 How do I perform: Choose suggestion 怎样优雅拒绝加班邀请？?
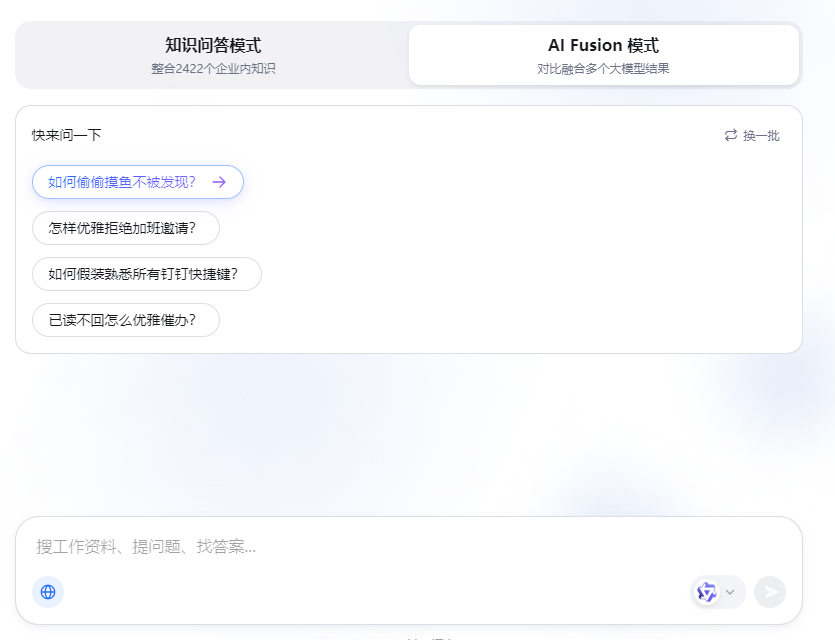click(125, 228)
